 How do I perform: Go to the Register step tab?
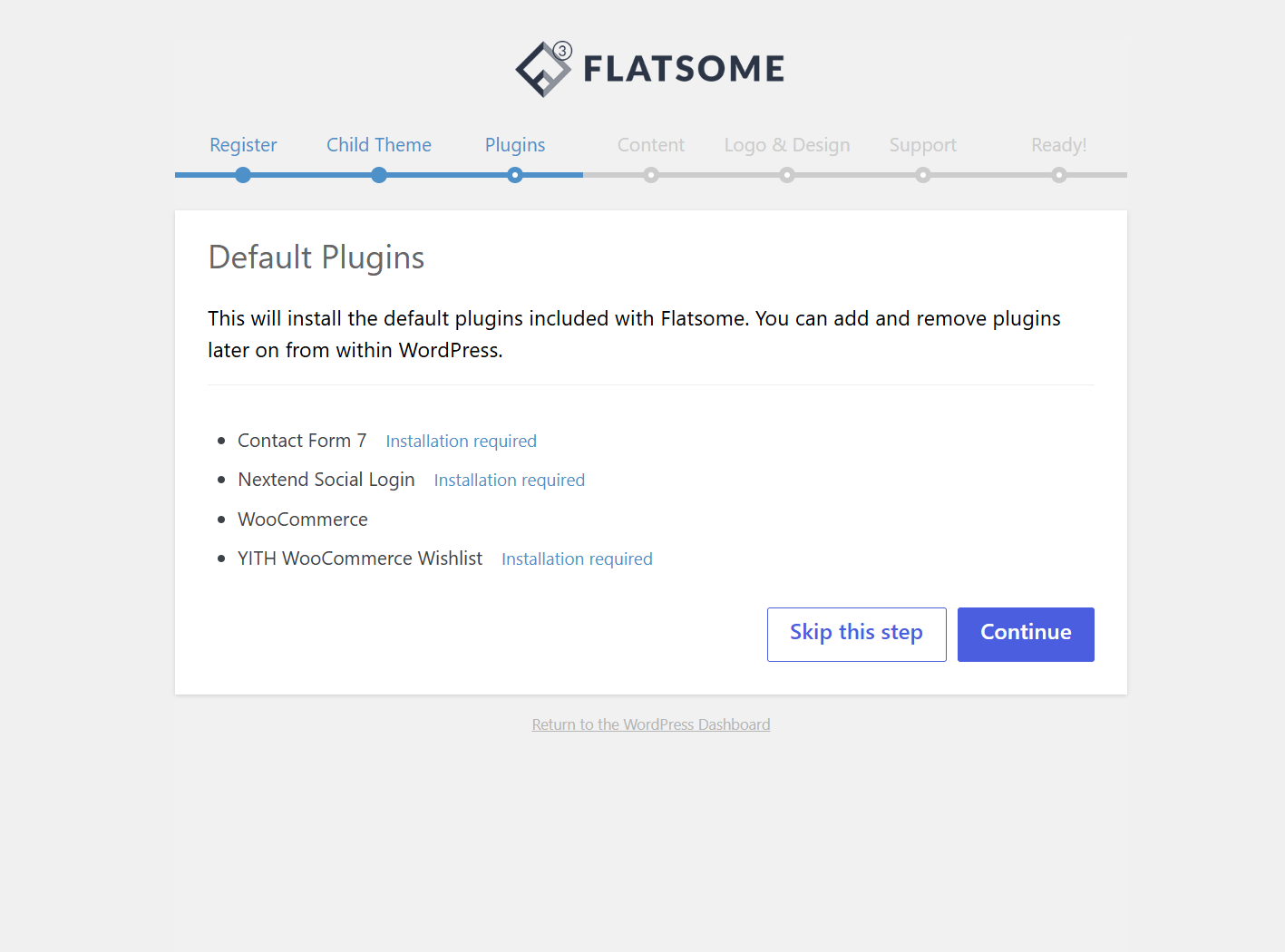click(243, 145)
